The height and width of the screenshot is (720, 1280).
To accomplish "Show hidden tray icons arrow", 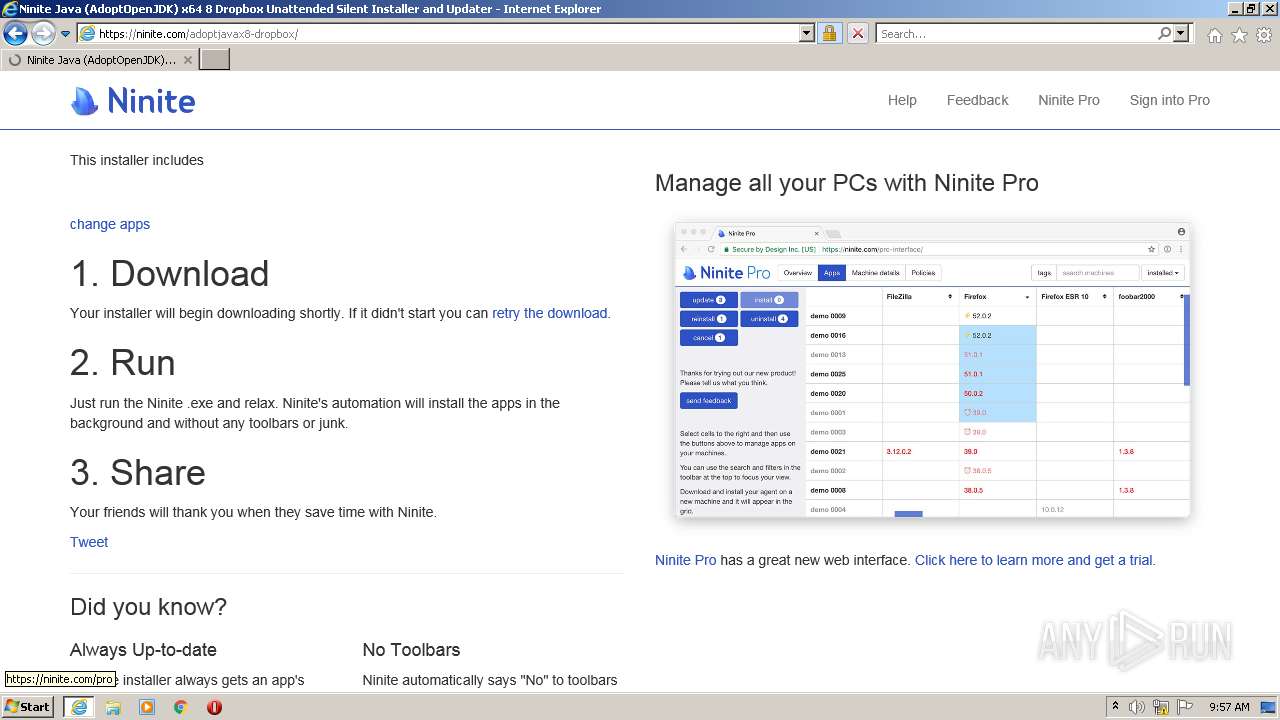I will 1115,707.
